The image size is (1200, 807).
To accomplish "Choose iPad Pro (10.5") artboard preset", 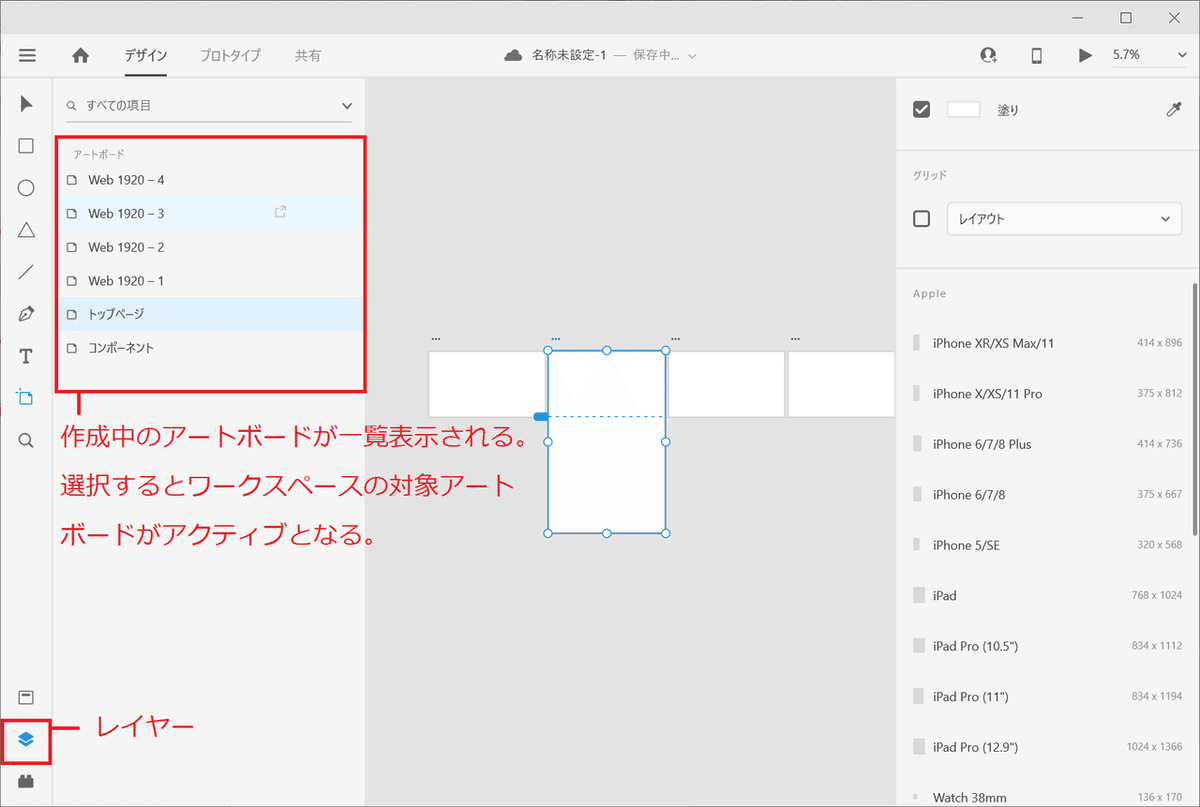I will [1047, 646].
